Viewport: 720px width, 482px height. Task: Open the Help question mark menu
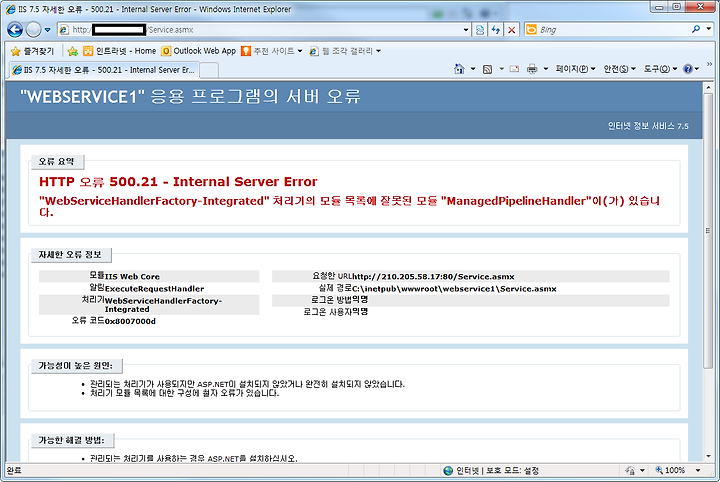coord(691,69)
